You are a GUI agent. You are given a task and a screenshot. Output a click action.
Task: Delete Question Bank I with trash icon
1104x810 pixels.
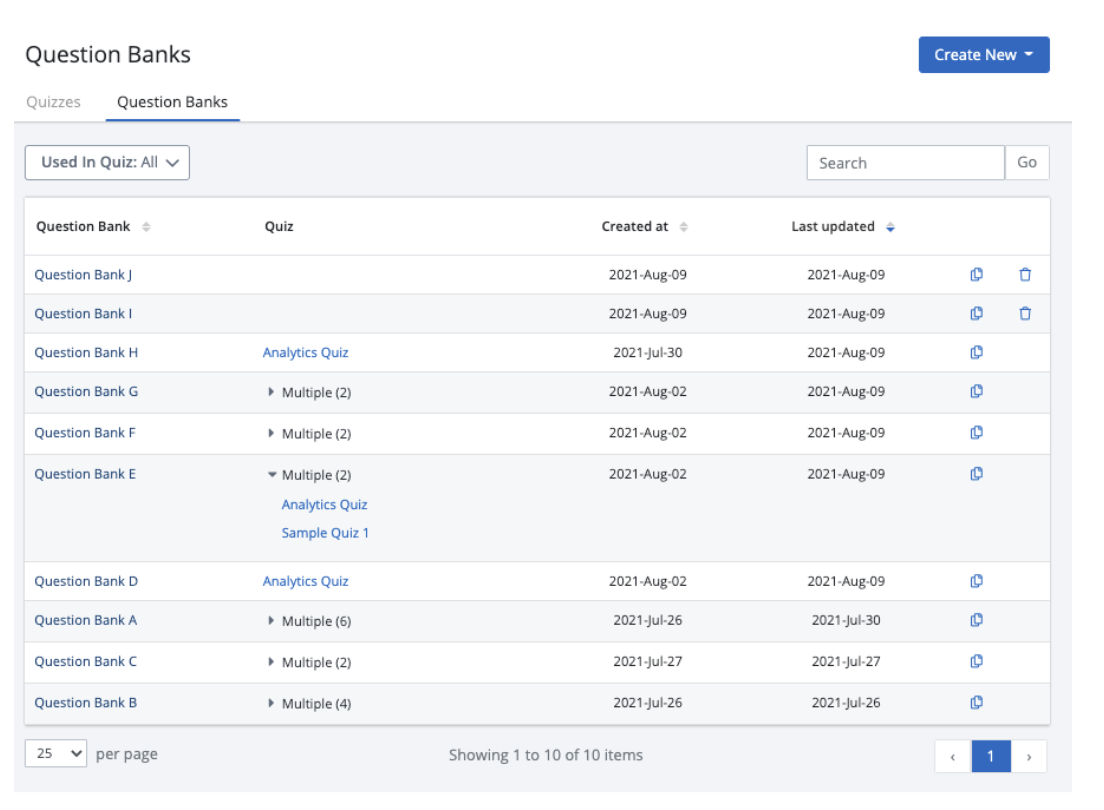[1025, 314]
